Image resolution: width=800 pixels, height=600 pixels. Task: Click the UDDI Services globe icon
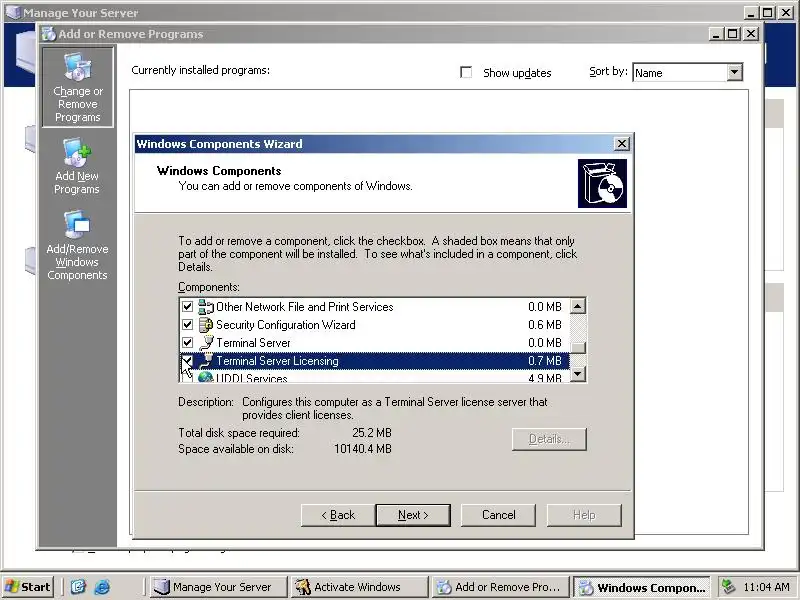(x=206, y=377)
